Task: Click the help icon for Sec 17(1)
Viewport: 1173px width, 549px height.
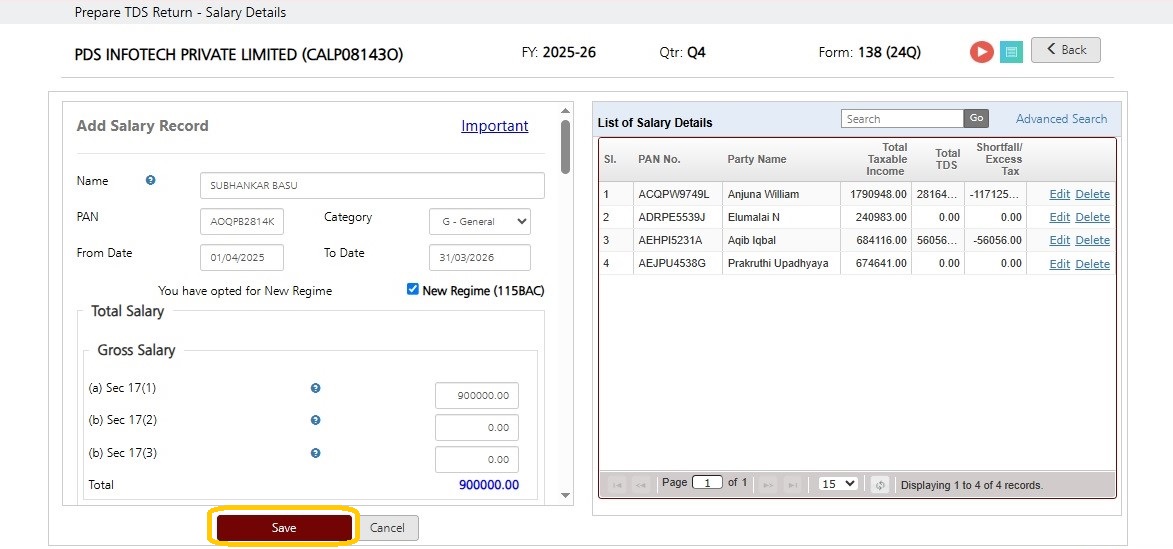Action: (x=316, y=388)
